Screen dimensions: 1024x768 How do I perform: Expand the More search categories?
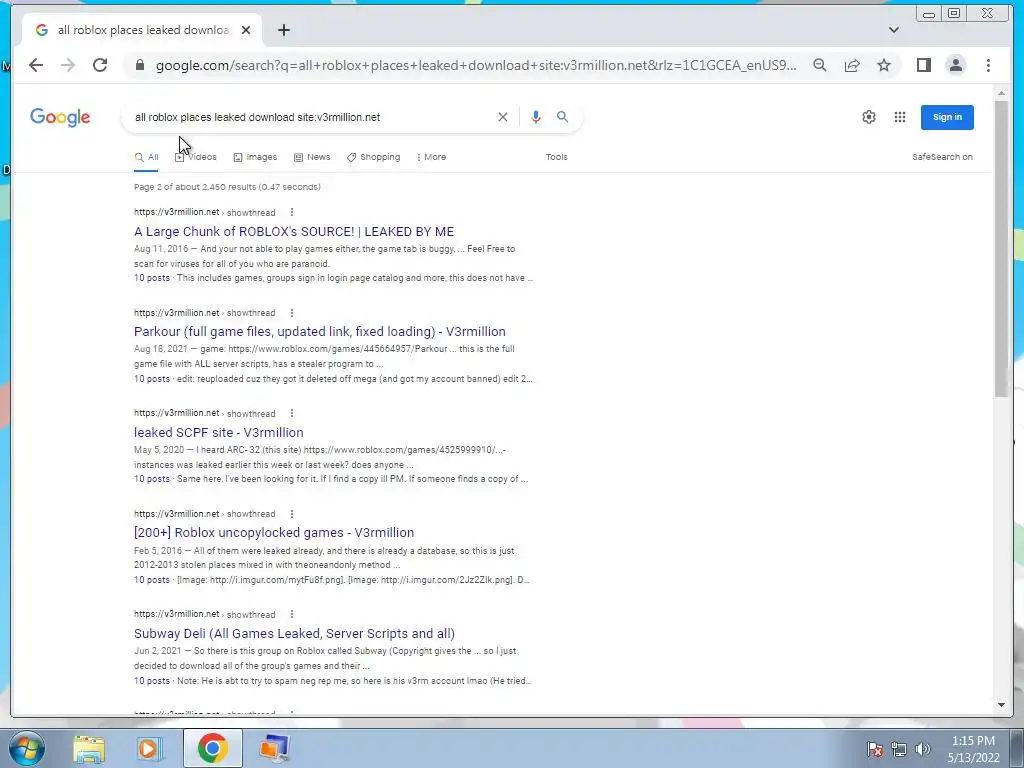431,157
